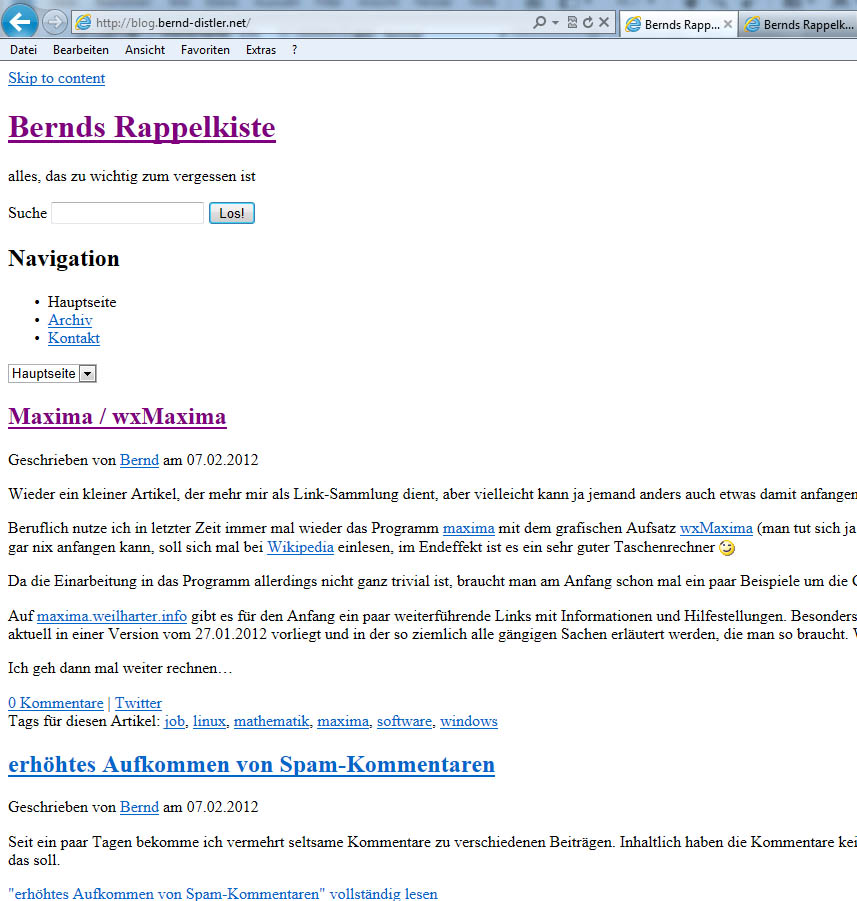Click the compatibility view icon in address bar

572,22
